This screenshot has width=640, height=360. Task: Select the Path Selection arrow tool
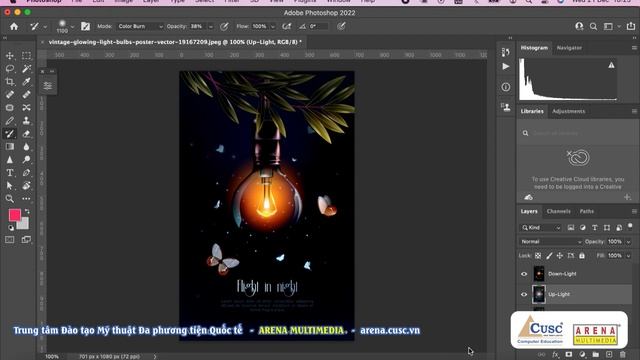pos(10,186)
